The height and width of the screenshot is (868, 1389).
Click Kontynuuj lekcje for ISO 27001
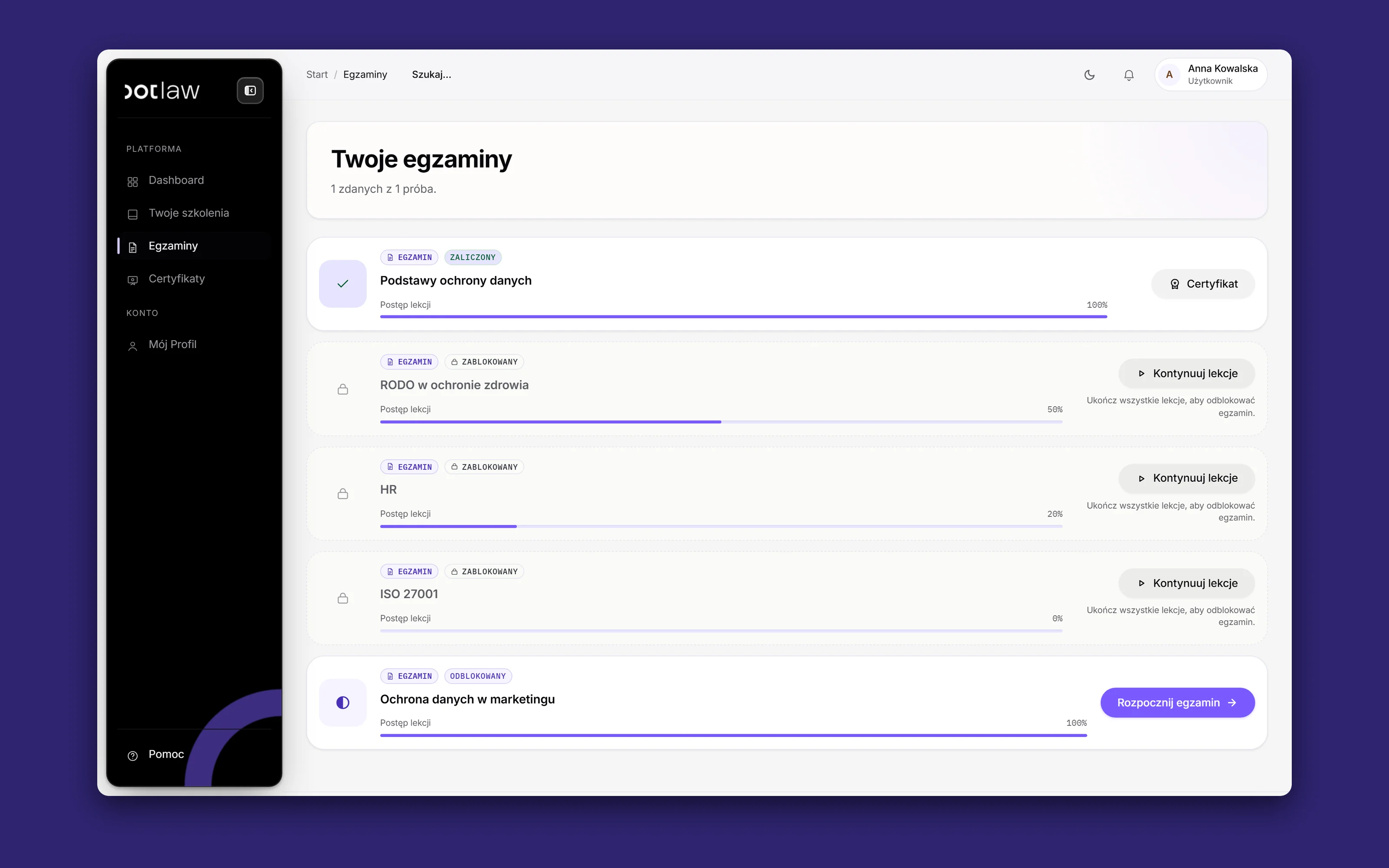1186,583
